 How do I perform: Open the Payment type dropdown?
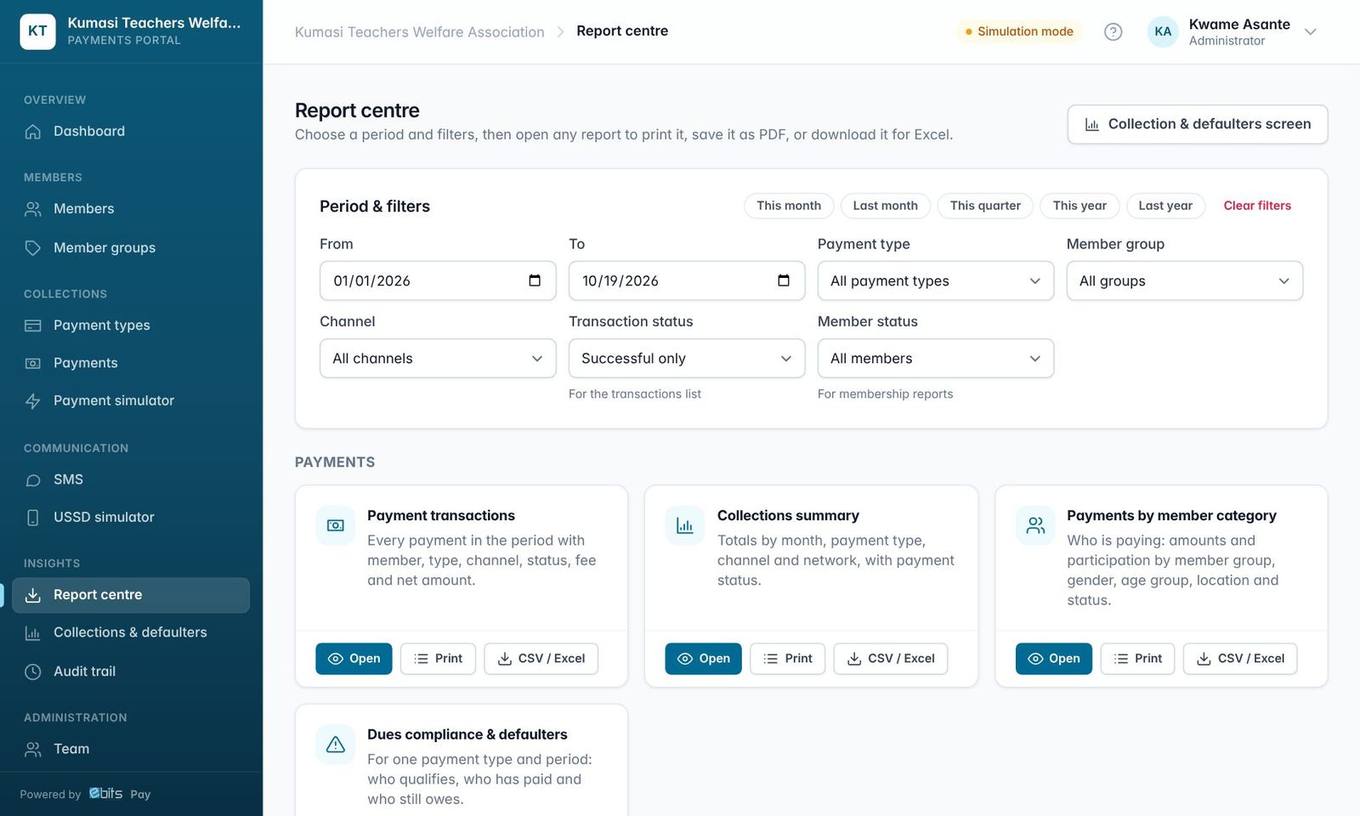point(936,281)
